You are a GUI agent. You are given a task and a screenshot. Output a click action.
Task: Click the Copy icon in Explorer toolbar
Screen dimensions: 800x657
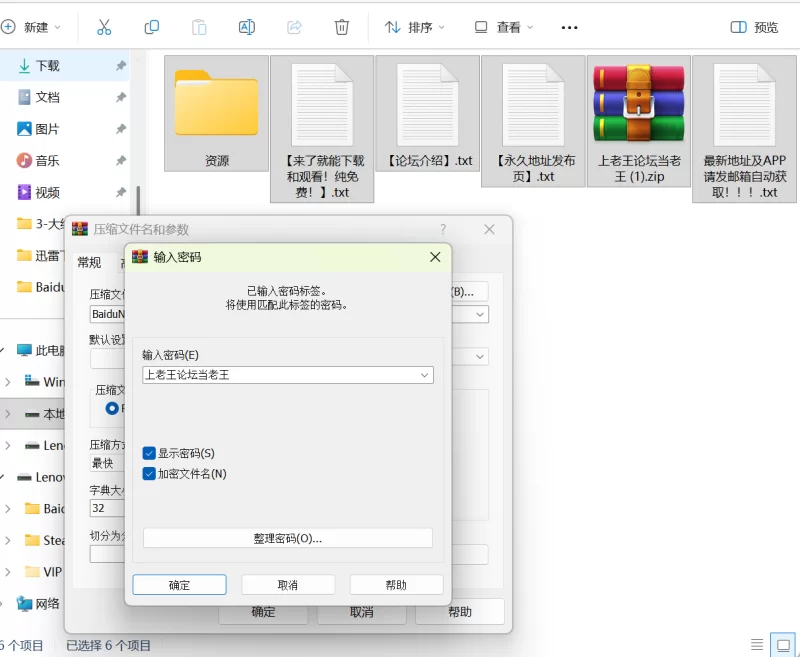[152, 27]
